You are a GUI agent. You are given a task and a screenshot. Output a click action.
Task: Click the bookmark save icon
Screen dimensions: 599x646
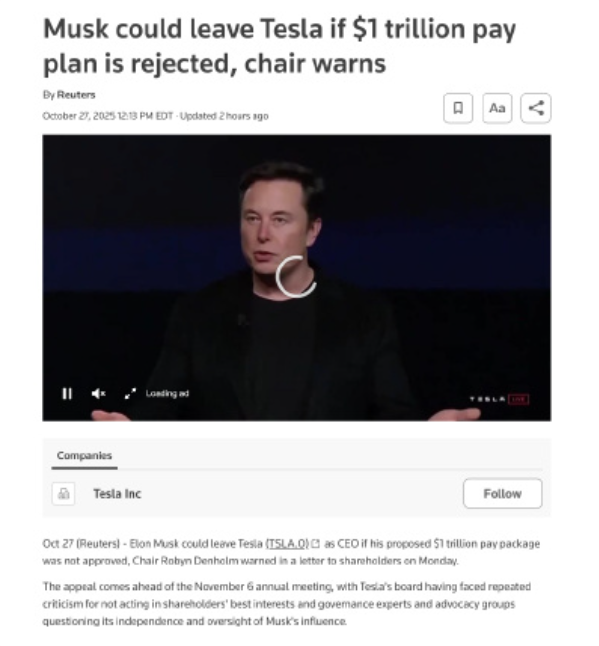[458, 108]
